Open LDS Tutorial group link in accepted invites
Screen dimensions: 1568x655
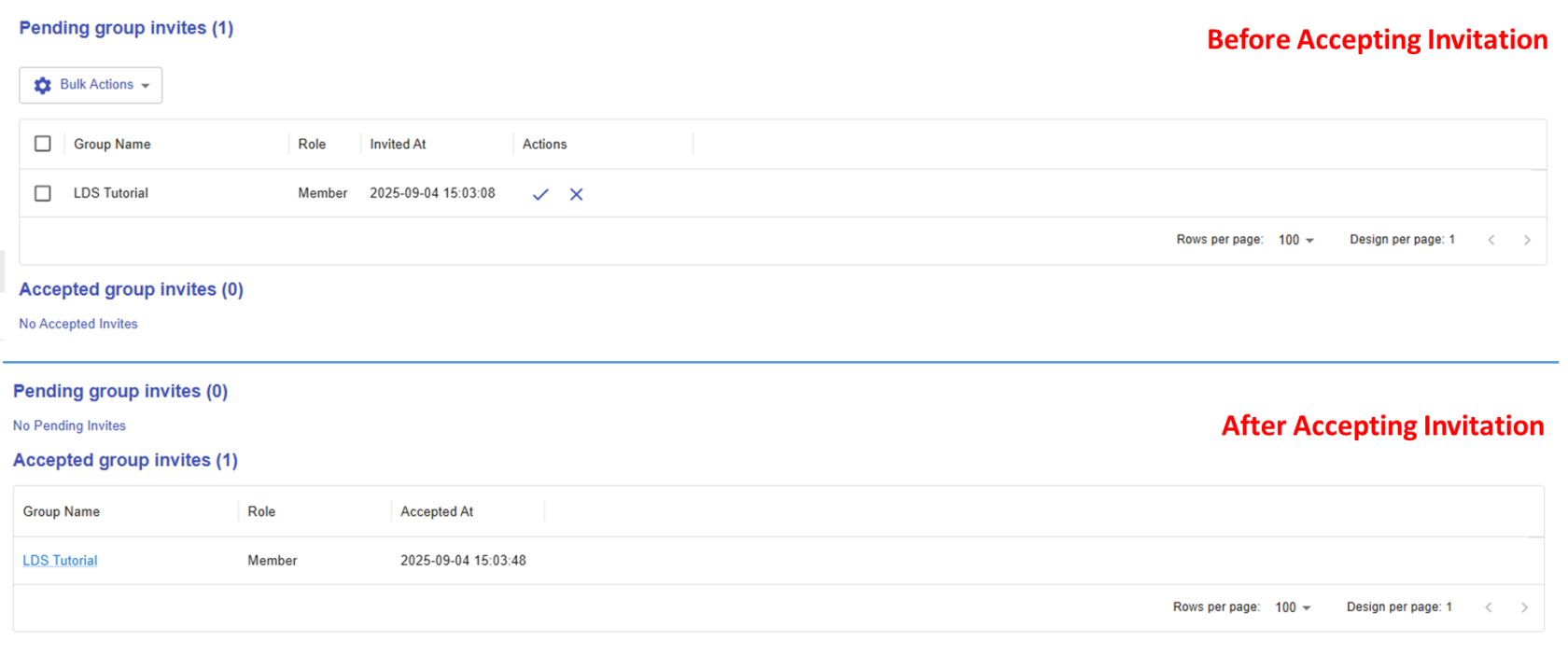pos(60,561)
